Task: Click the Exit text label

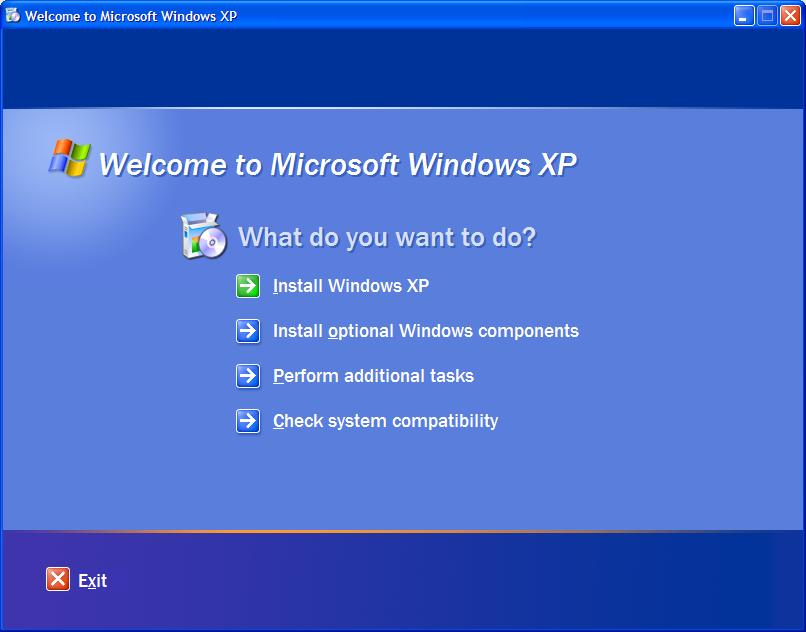Action: pos(93,580)
